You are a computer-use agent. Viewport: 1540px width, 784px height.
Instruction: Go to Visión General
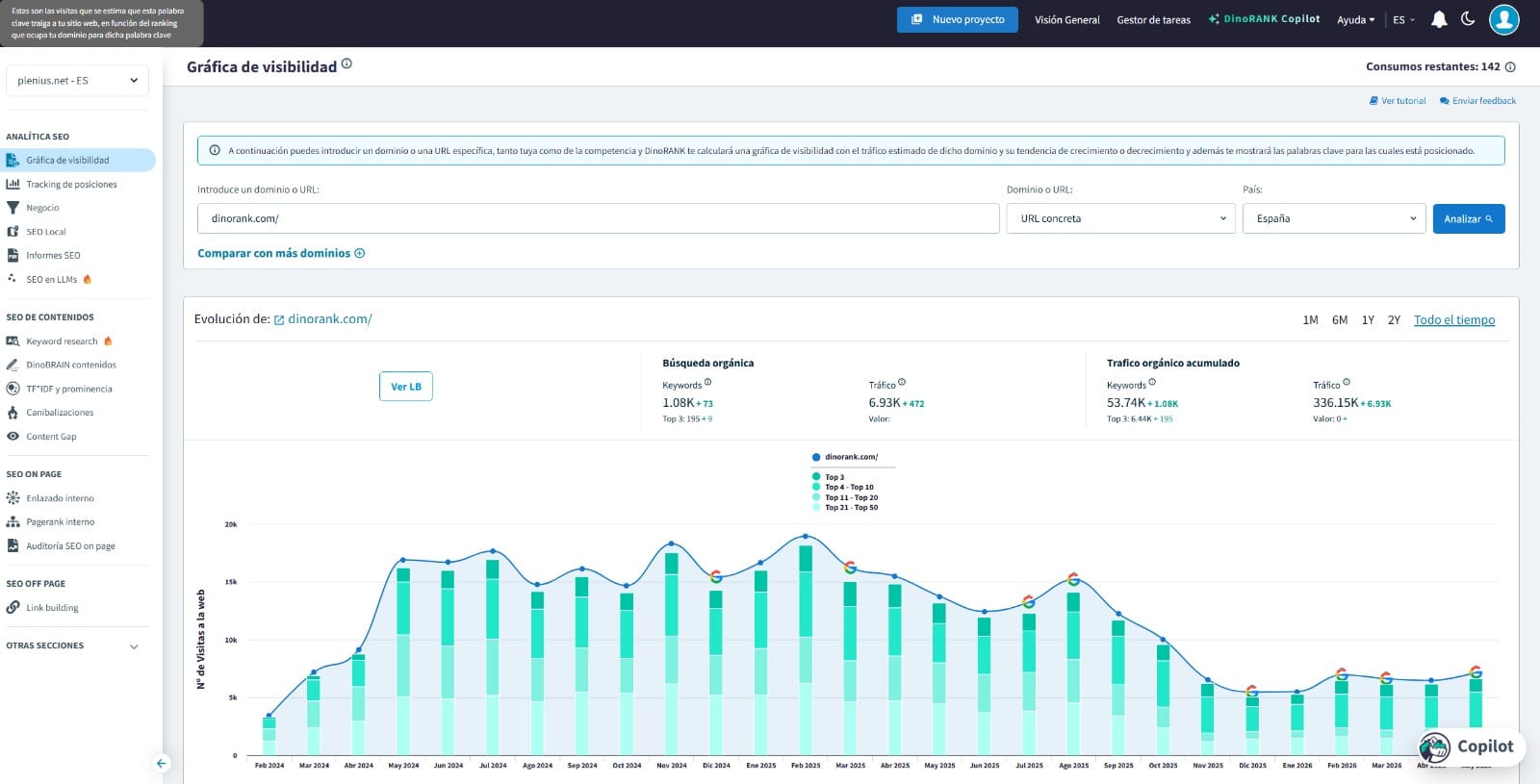coord(1066,19)
